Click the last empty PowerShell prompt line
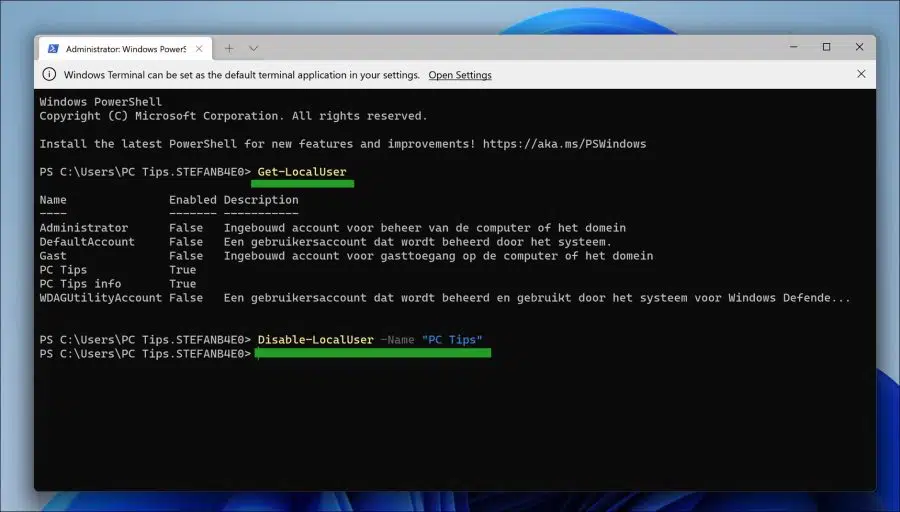Image resolution: width=900 pixels, height=512 pixels. (x=145, y=354)
